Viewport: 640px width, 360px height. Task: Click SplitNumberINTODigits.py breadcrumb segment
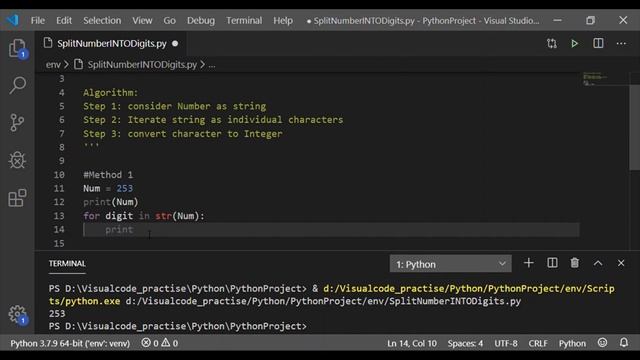(142, 64)
